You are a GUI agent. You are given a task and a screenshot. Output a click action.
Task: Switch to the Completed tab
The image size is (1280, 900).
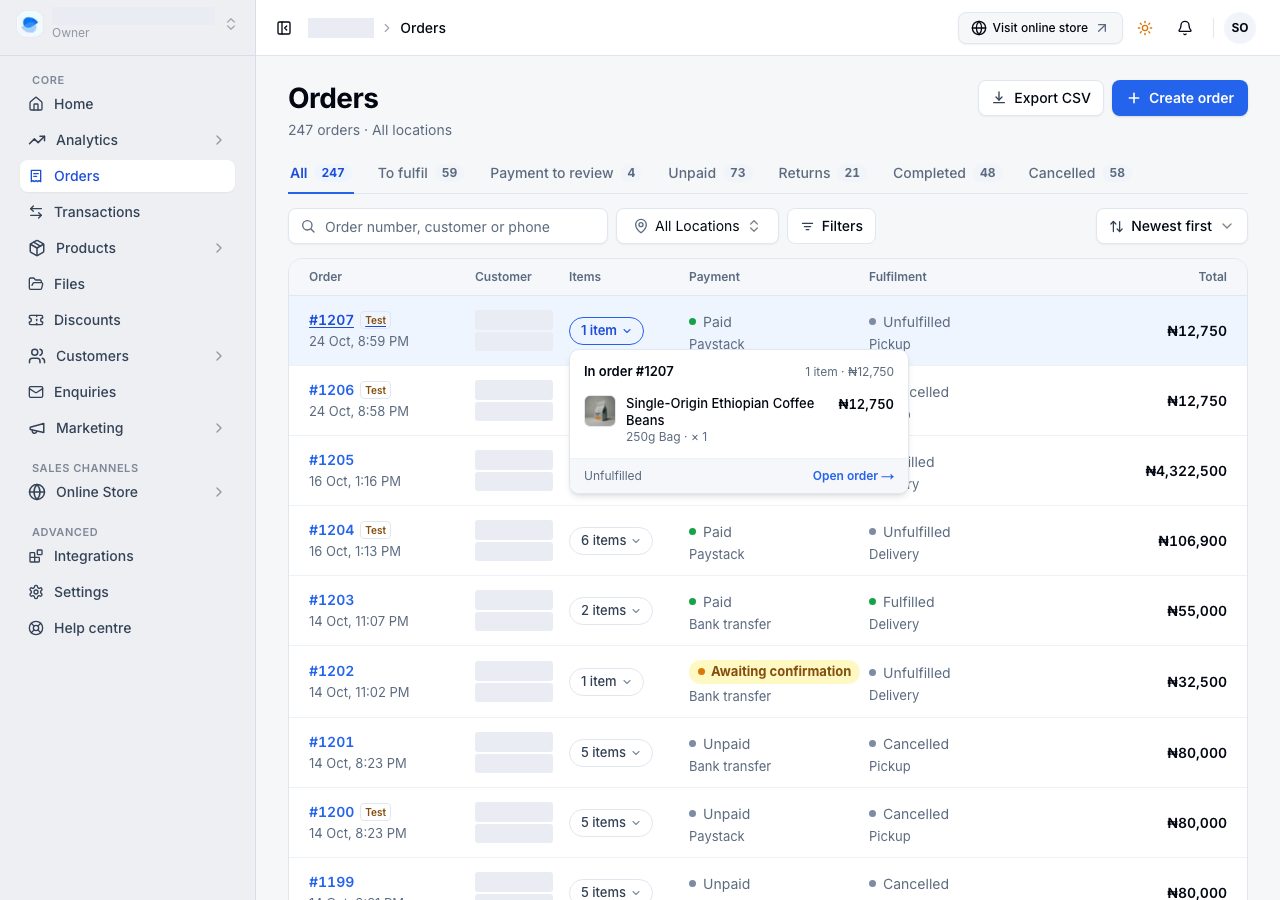pos(944,173)
